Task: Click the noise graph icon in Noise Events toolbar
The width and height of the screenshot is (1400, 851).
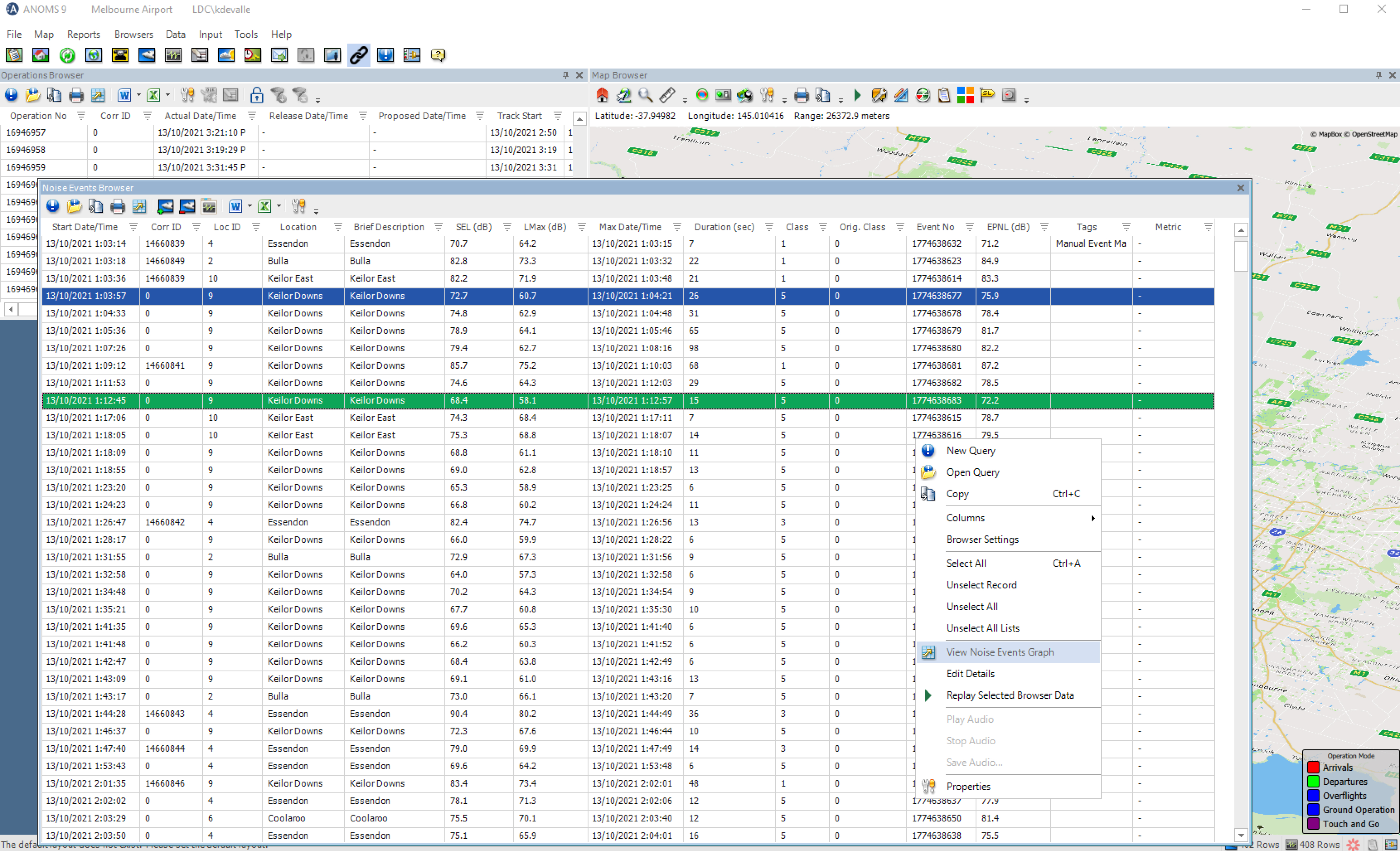Action: [x=139, y=207]
